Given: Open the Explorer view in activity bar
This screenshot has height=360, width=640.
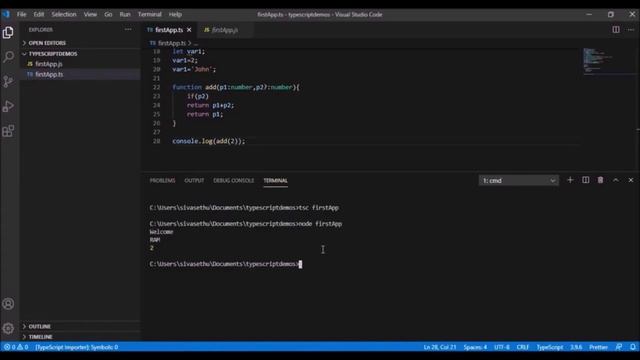Looking at the screenshot, I should [8, 32].
